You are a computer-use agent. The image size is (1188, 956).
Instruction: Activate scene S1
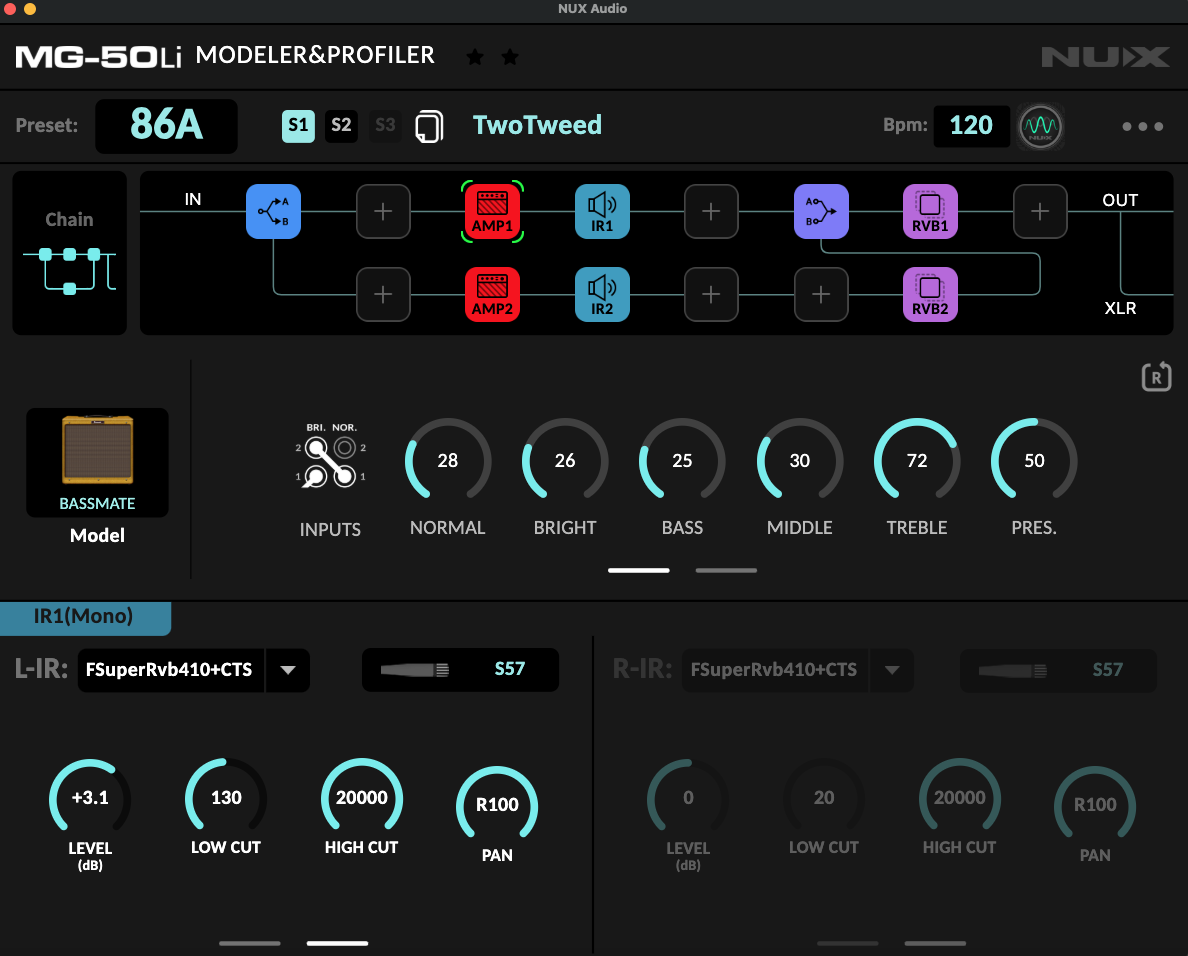point(299,126)
